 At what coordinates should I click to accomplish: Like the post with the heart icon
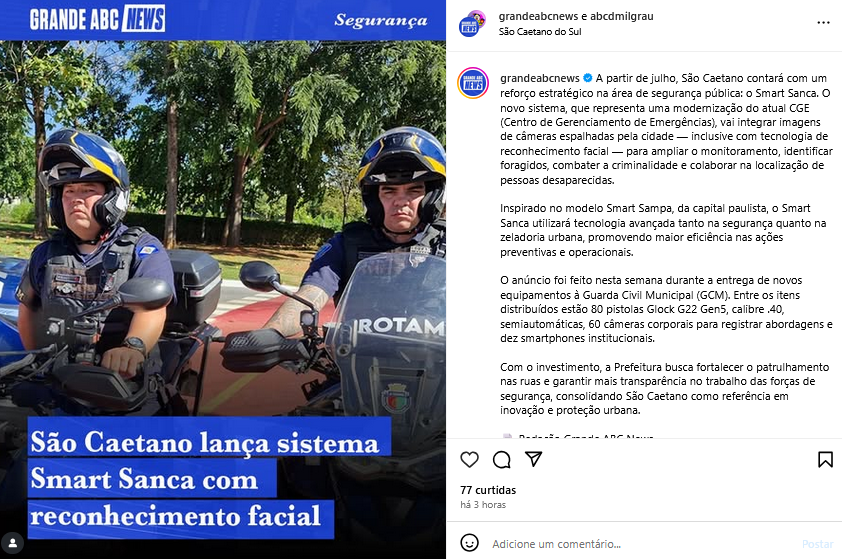pyautogui.click(x=469, y=460)
